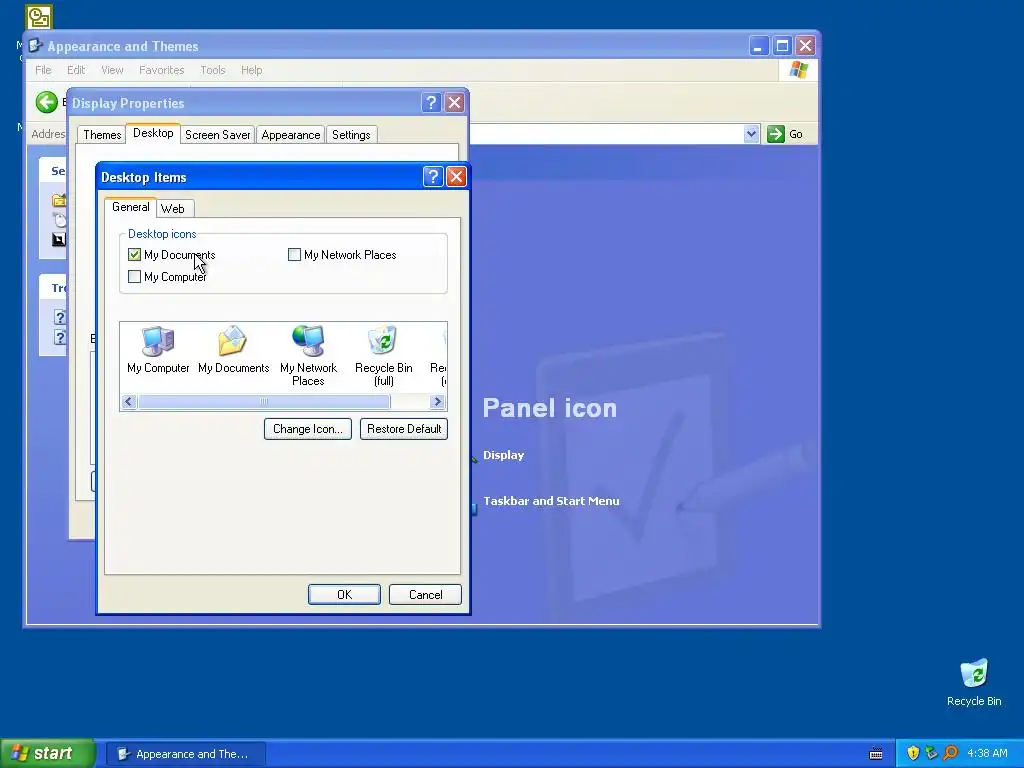This screenshot has width=1024, height=768.
Task: Open the Help menu
Action: click(x=251, y=70)
